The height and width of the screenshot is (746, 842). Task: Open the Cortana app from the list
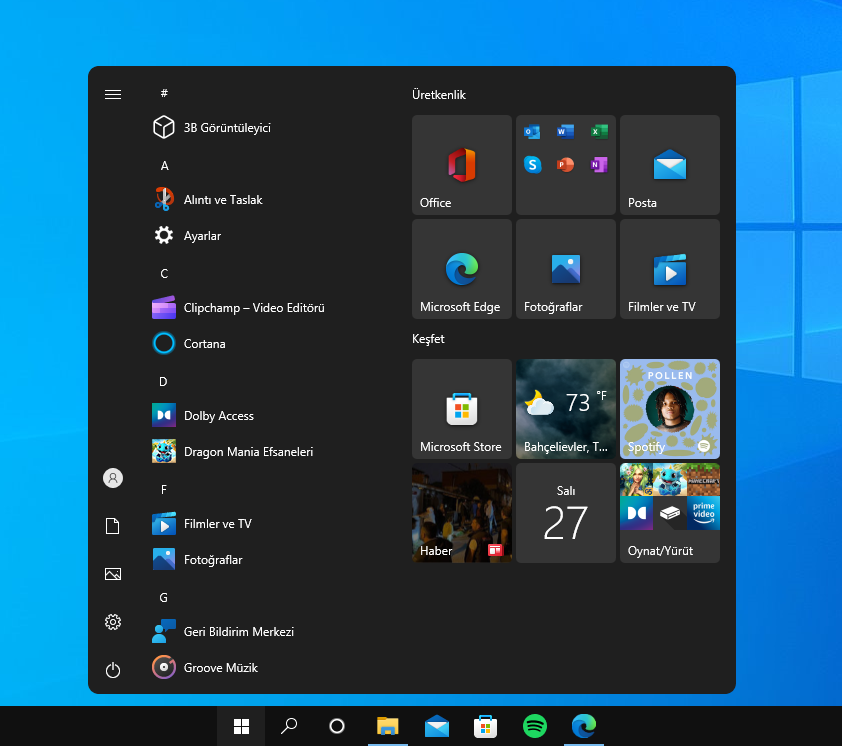[x=204, y=344]
